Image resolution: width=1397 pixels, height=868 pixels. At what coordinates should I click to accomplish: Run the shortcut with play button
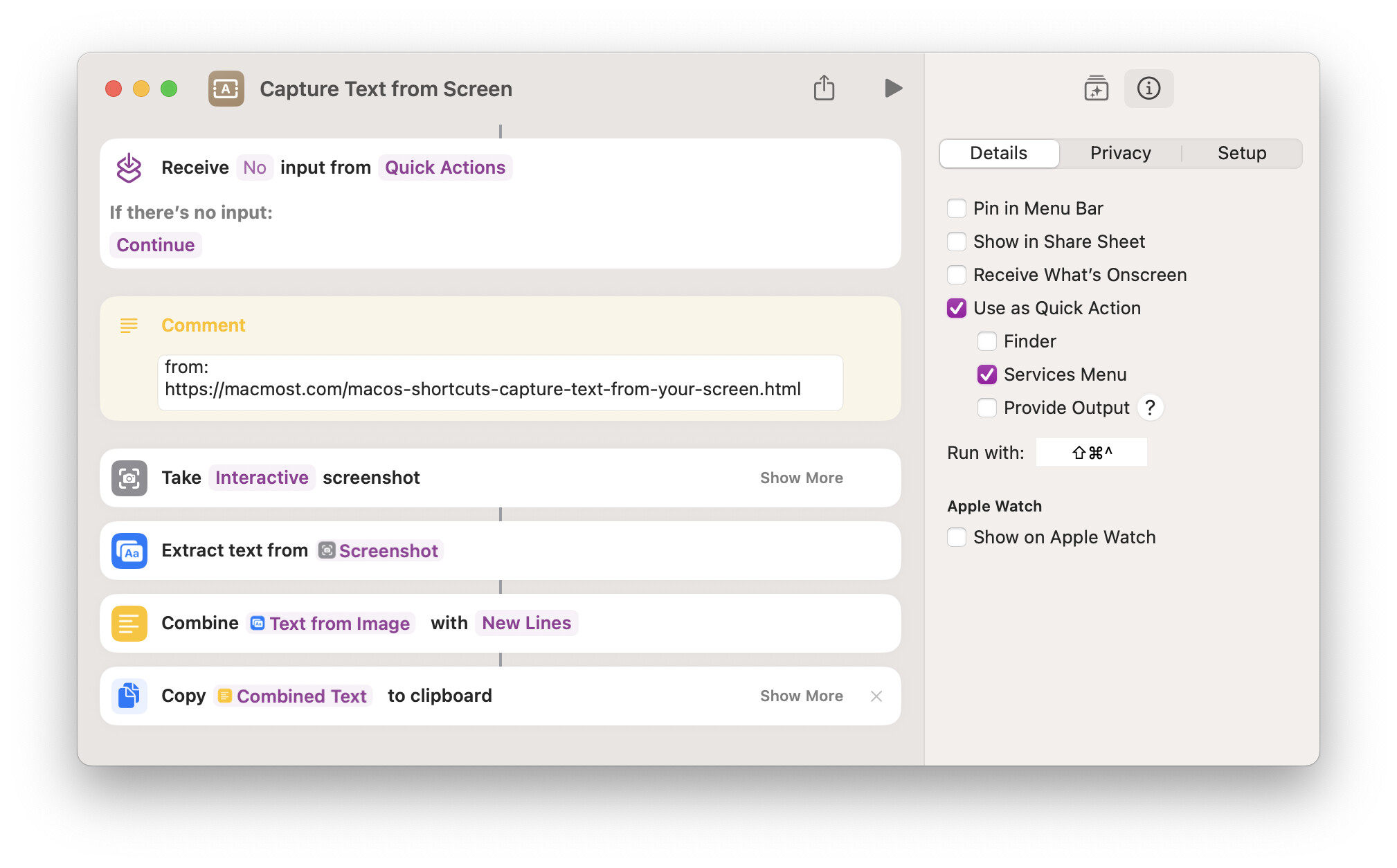click(893, 88)
